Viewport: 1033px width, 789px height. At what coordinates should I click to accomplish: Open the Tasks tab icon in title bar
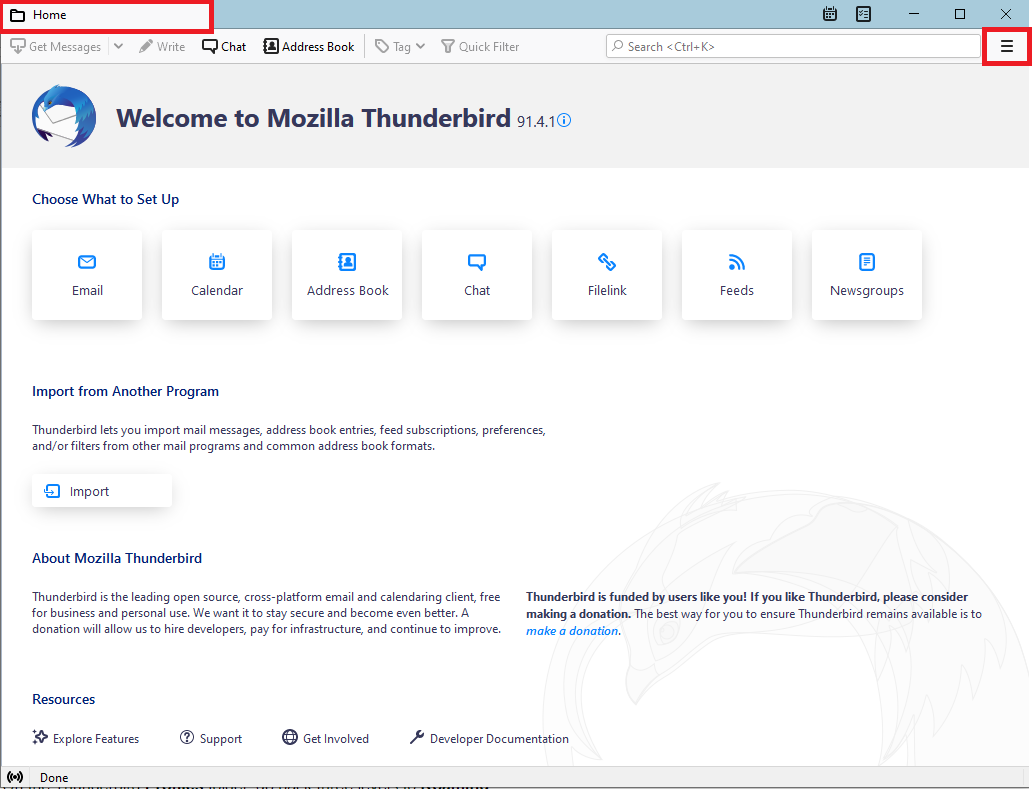pos(863,14)
